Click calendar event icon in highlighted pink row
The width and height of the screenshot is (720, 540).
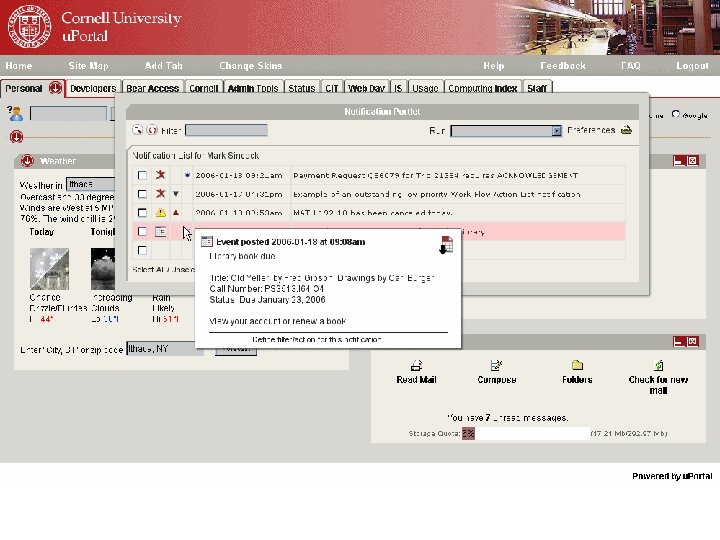click(160, 231)
